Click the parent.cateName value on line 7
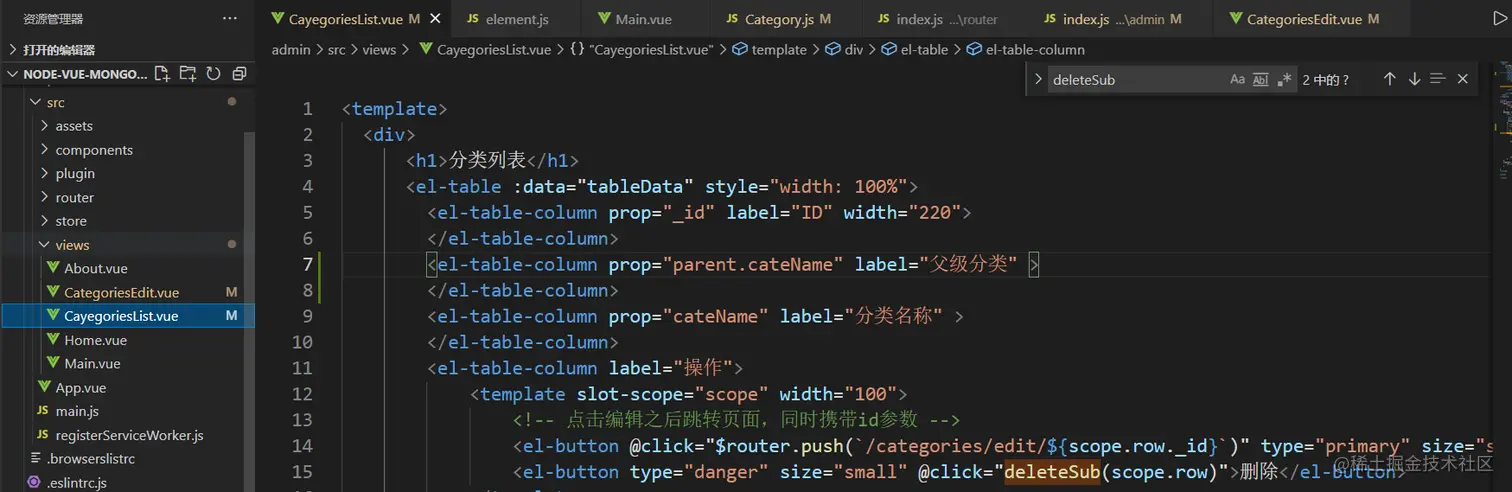Viewport: 1512px width, 492px height. [752, 264]
